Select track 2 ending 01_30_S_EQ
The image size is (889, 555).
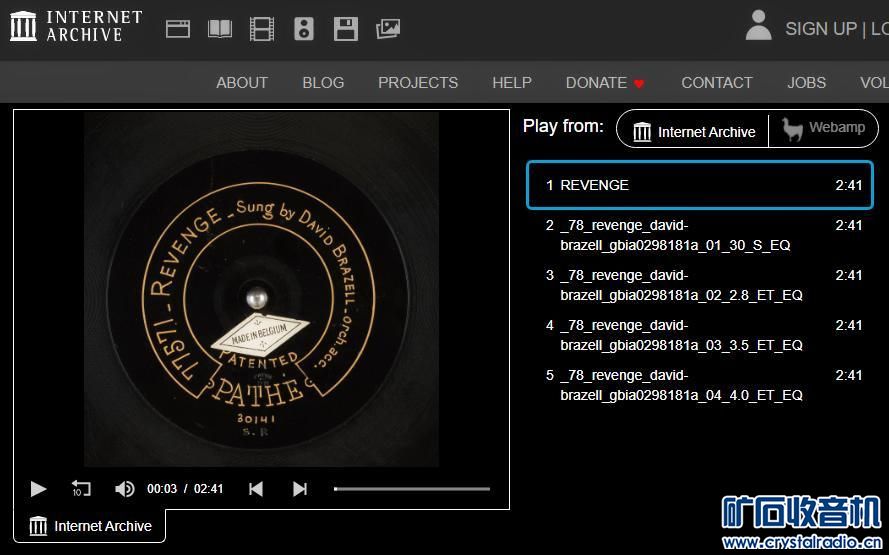(700, 235)
